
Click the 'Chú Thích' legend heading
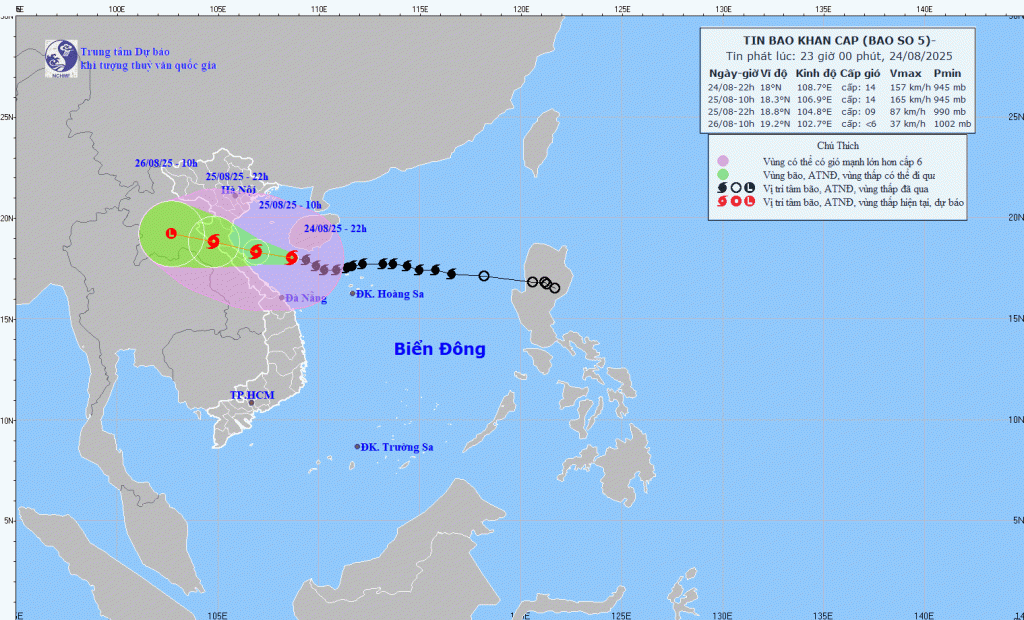coord(838,146)
